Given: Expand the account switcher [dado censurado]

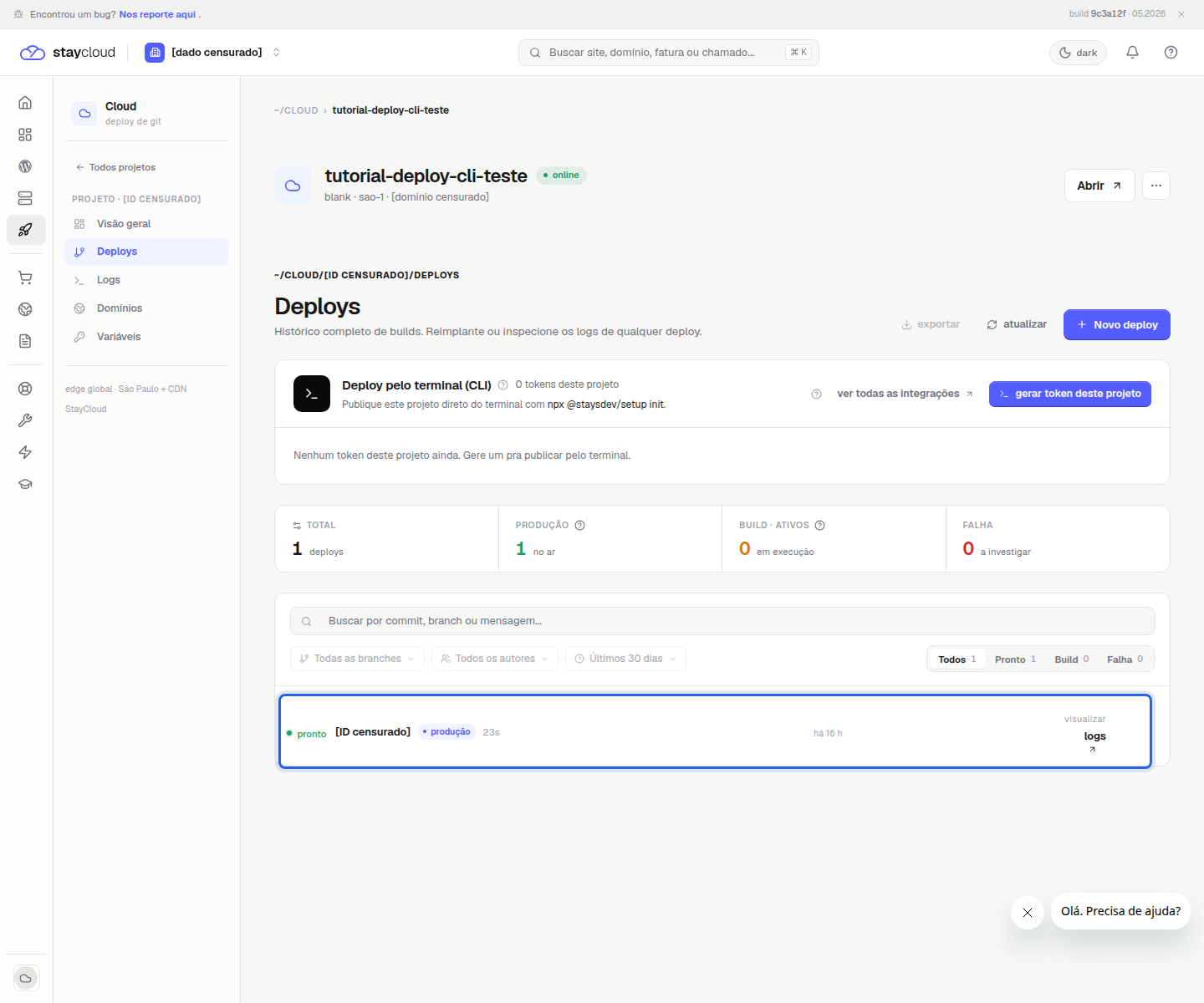Looking at the screenshot, I should (213, 53).
